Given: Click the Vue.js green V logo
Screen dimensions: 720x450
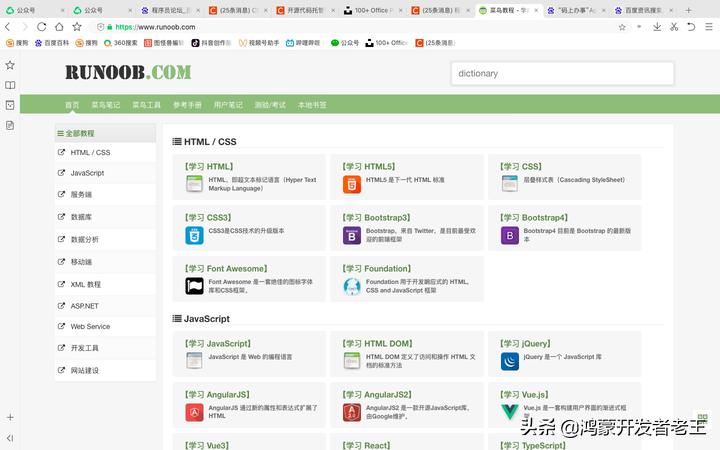Looking at the screenshot, I should coord(510,412).
